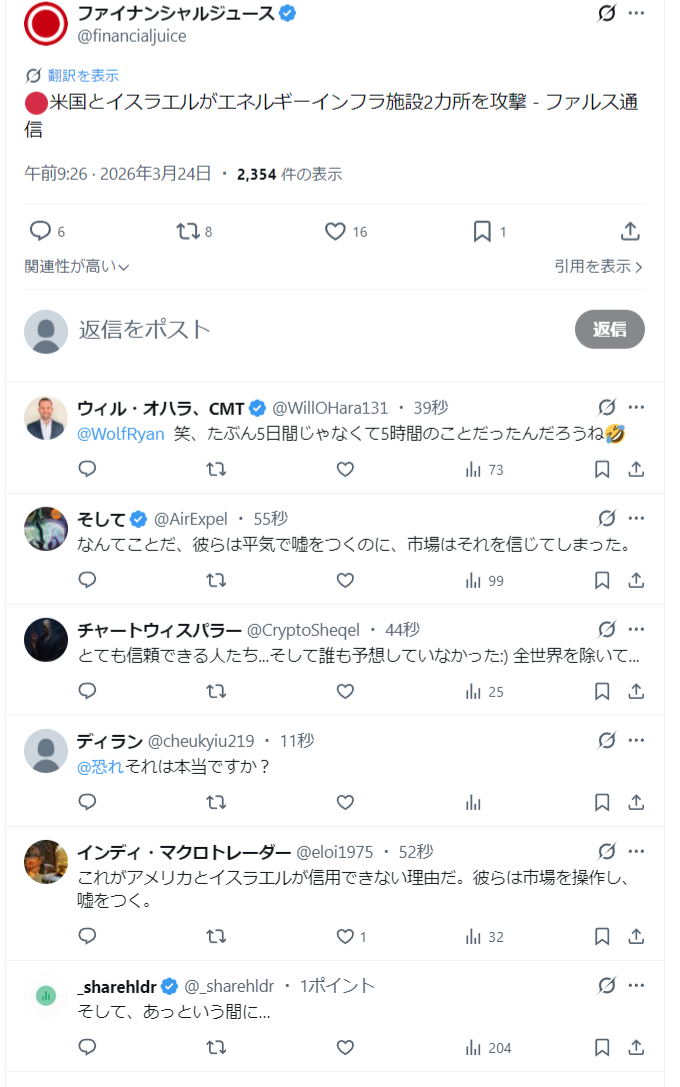Open WillOHara131's profile picture
680x1087 pixels.
45,419
